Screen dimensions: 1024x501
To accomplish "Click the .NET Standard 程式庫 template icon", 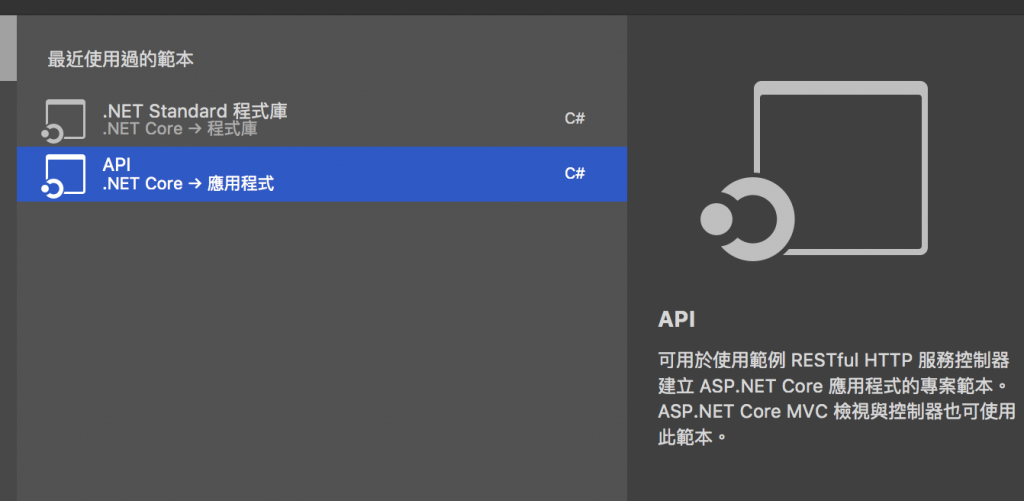I will coord(63,121).
